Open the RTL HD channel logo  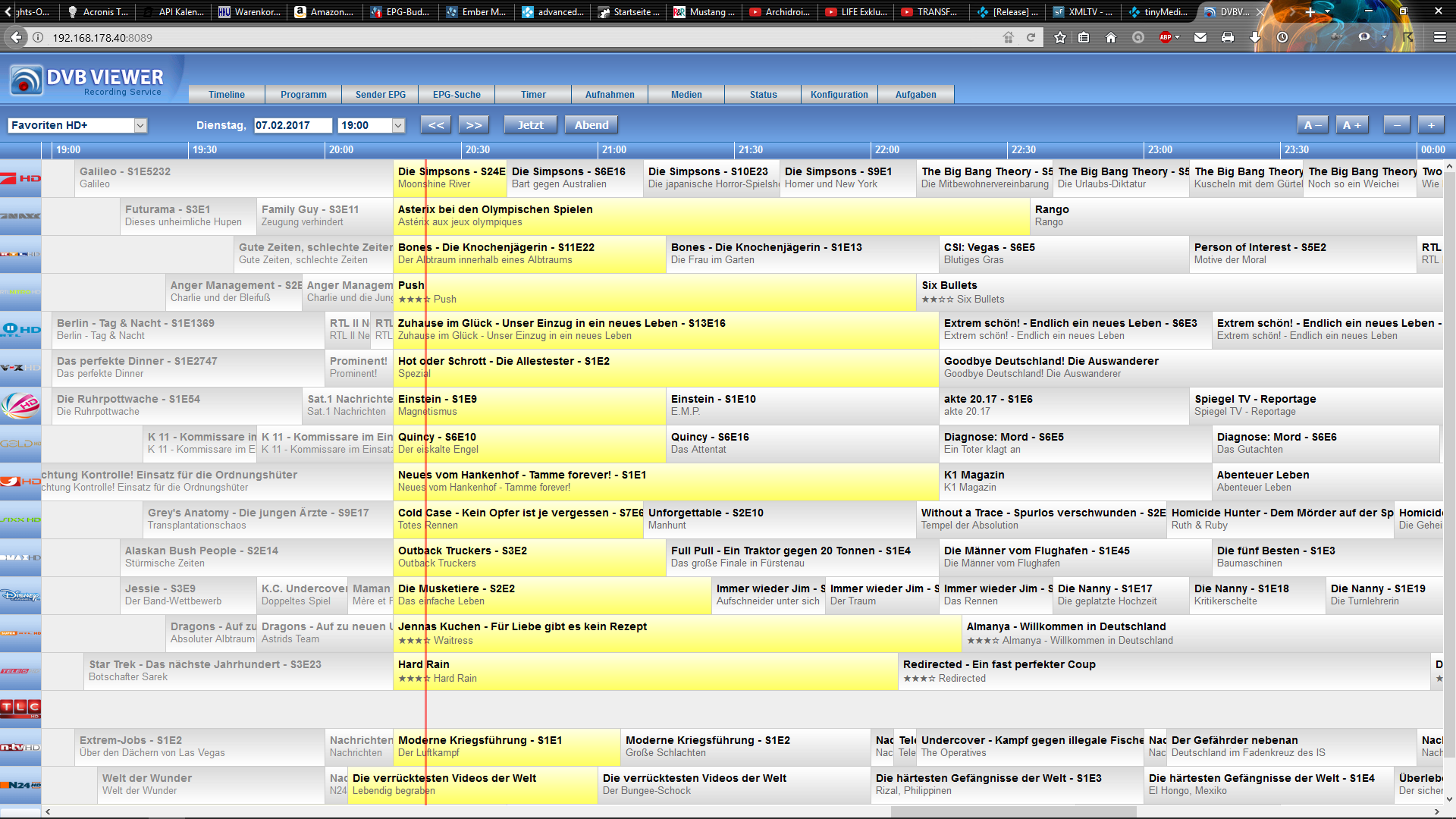pyautogui.click(x=20, y=254)
